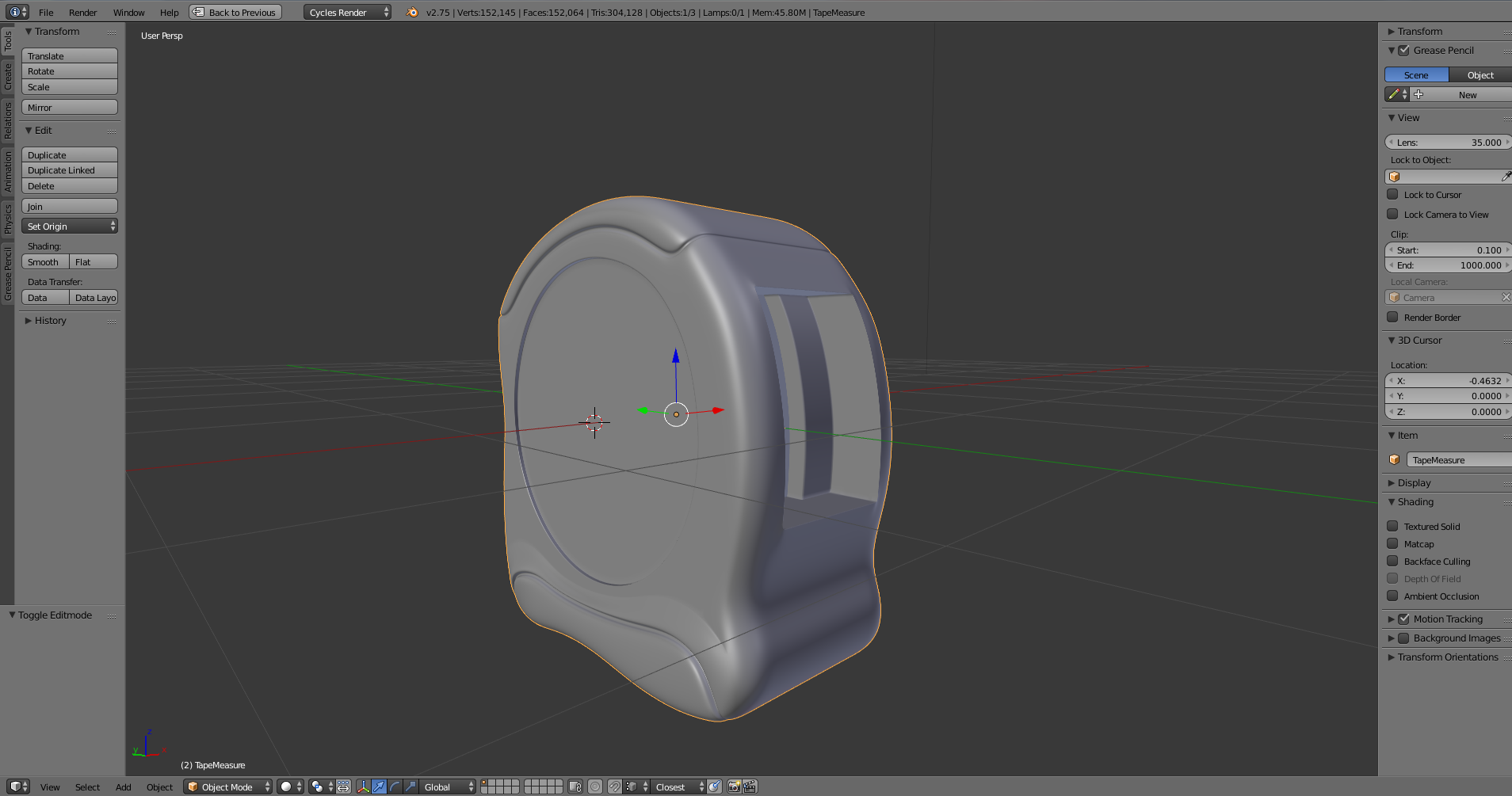The image size is (1512, 796).
Task: Toggle the snap magnet icon
Action: pyautogui.click(x=615, y=786)
